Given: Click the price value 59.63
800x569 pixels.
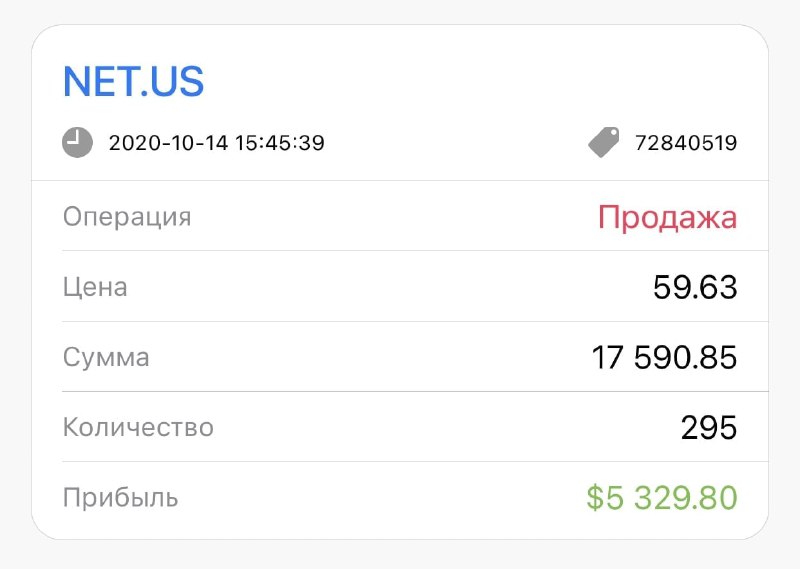Looking at the screenshot, I should [x=695, y=287].
